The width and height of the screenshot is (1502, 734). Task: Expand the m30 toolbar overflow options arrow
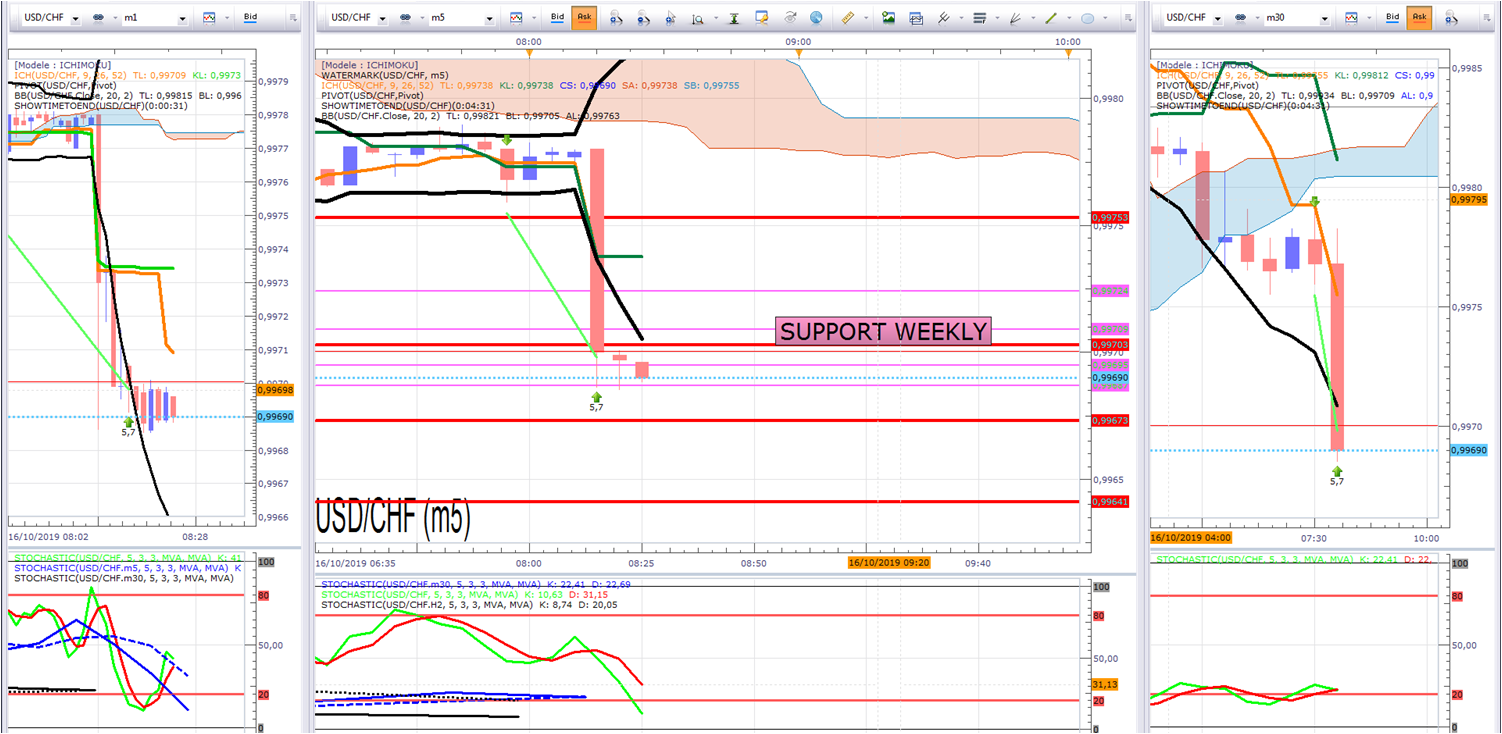point(1487,18)
